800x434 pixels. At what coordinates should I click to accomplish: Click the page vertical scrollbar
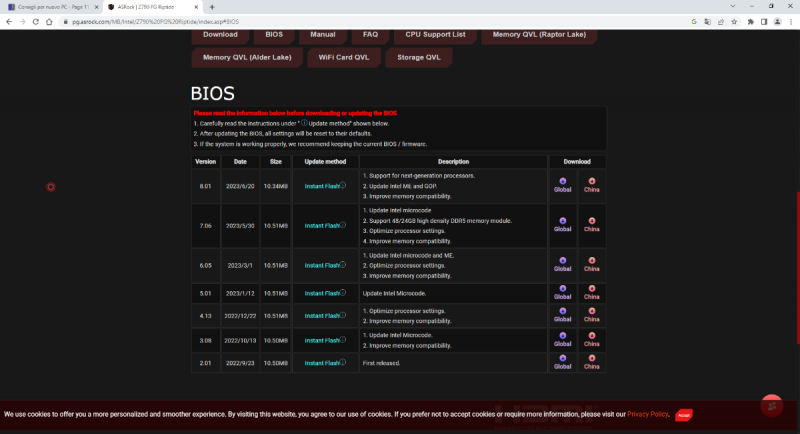pos(797,268)
